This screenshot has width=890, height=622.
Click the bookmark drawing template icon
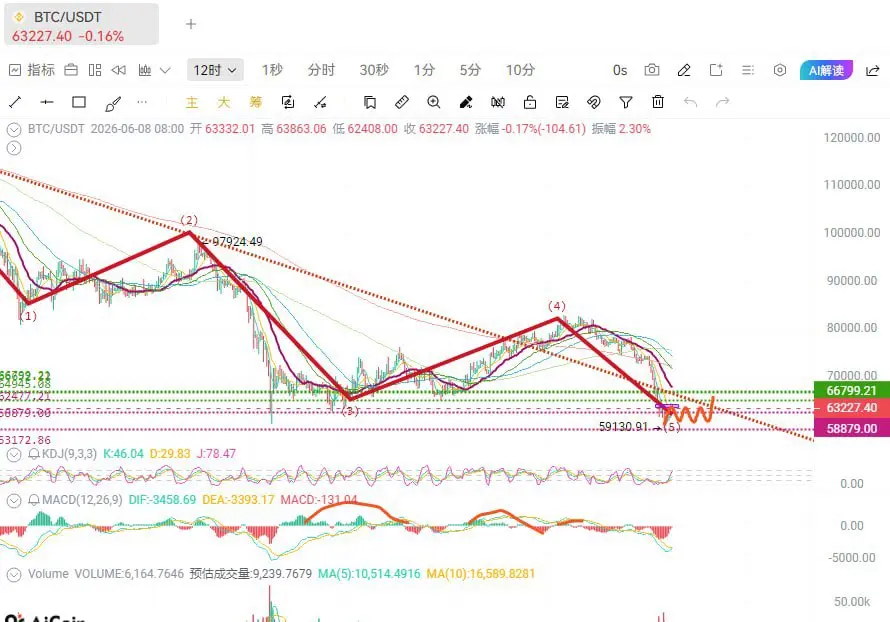click(x=370, y=102)
